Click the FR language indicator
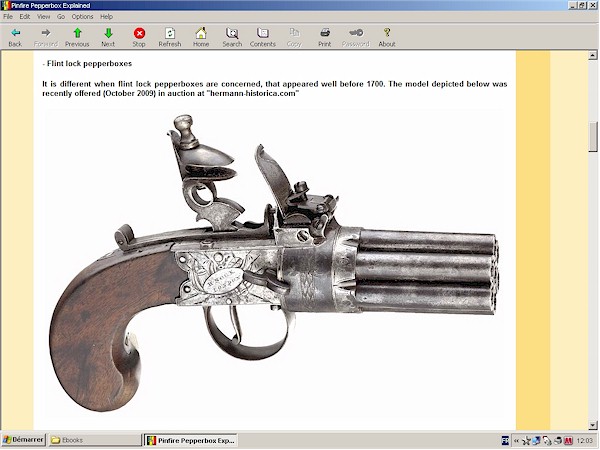The image size is (600, 450). coord(505,440)
